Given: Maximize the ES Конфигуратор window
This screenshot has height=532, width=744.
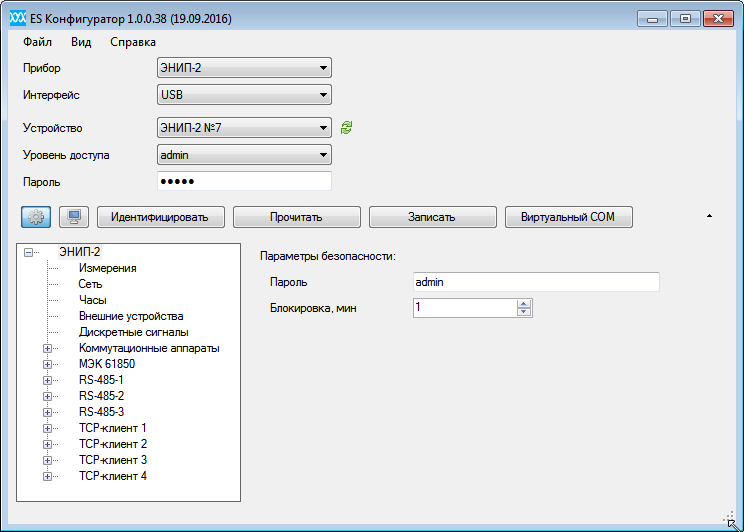Looking at the screenshot, I should (685, 19).
